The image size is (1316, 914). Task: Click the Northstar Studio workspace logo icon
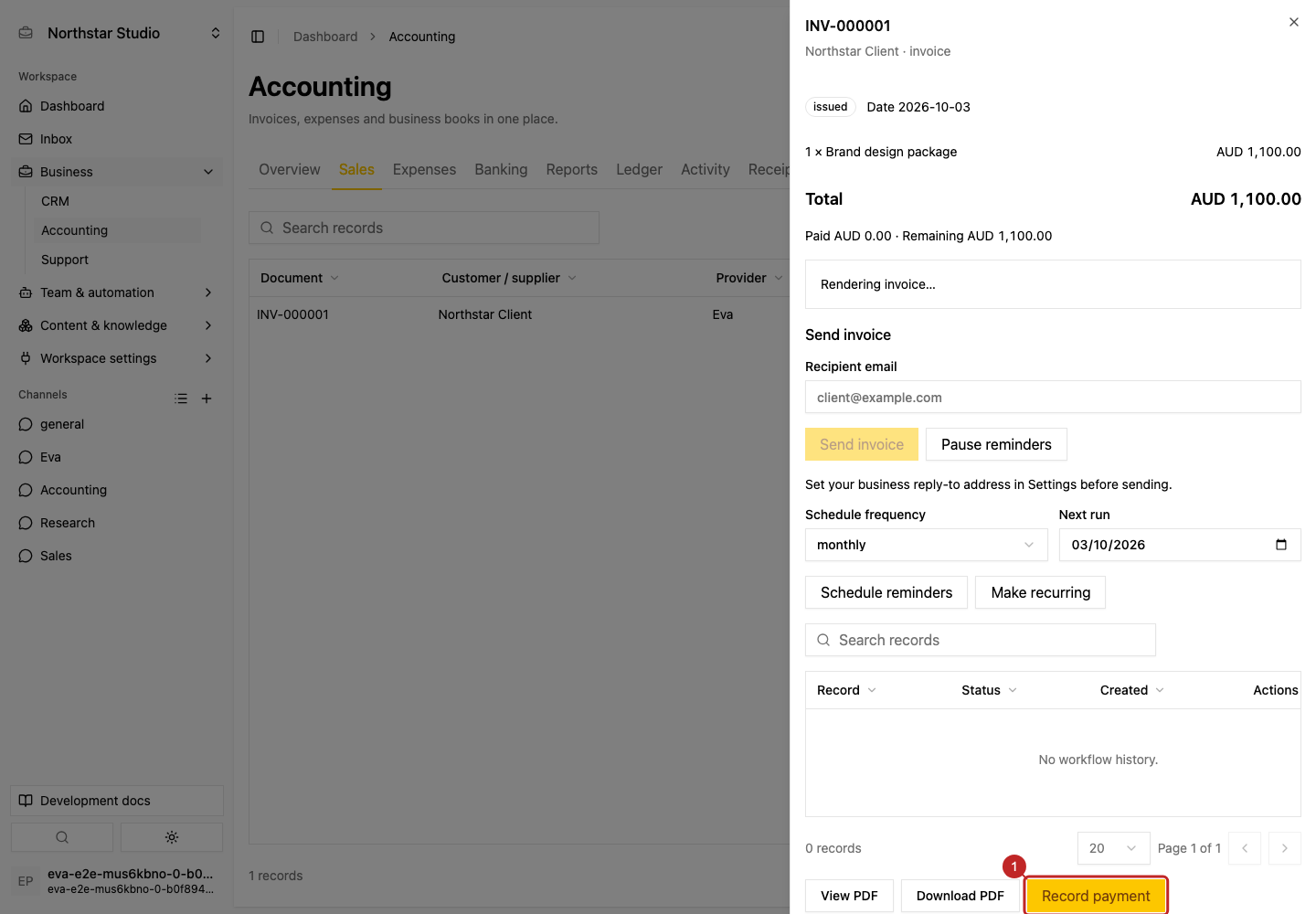point(26,33)
